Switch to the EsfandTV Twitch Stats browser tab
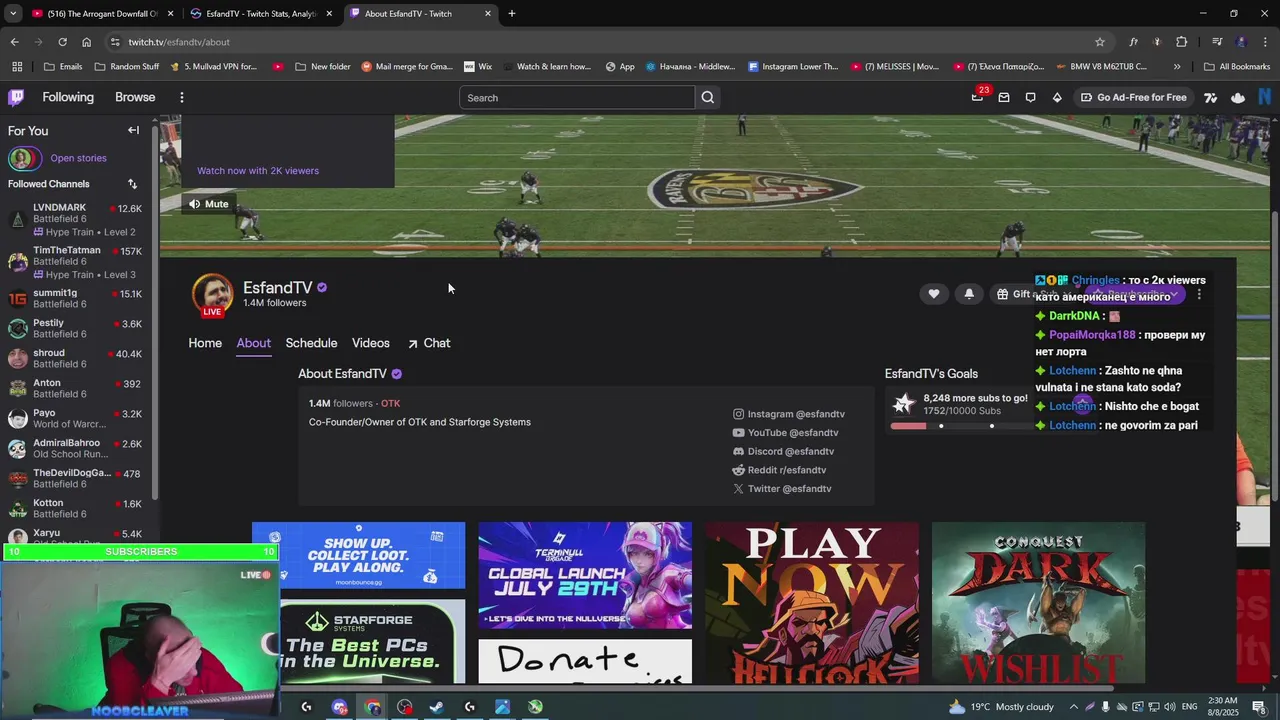1280x720 pixels. click(261, 14)
